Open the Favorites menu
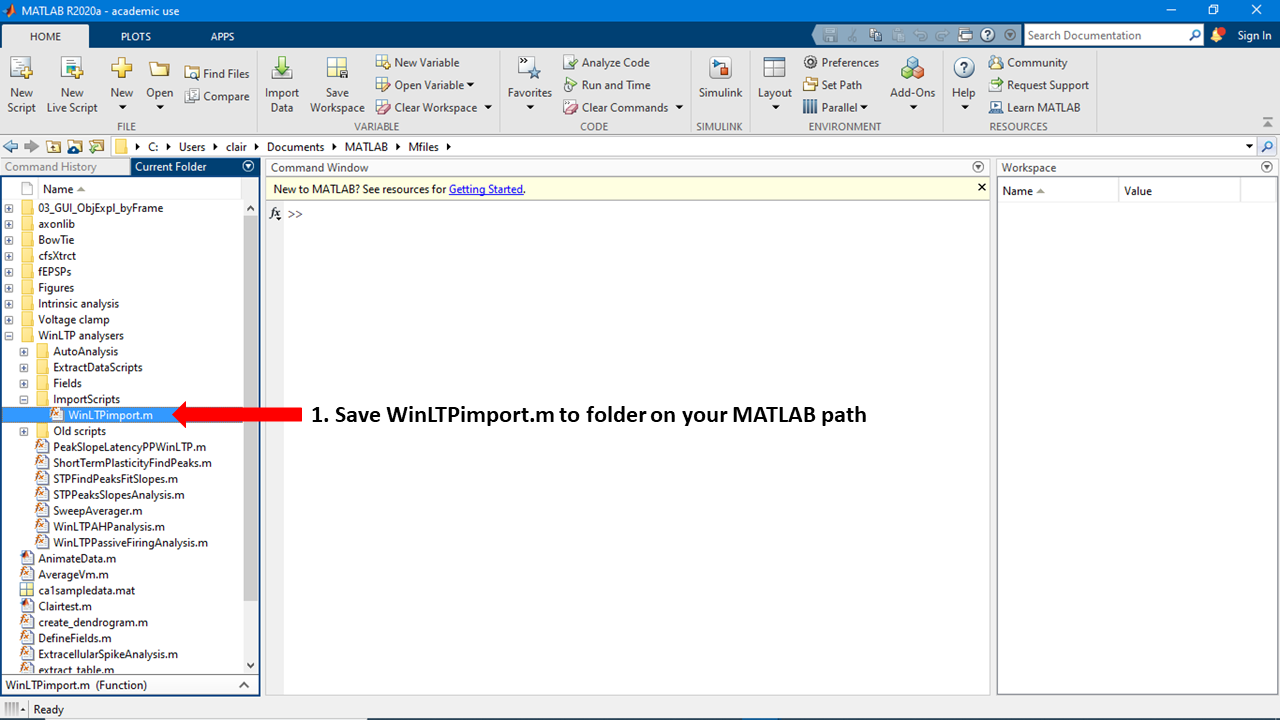Viewport: 1280px width, 720px height. pyautogui.click(x=530, y=85)
